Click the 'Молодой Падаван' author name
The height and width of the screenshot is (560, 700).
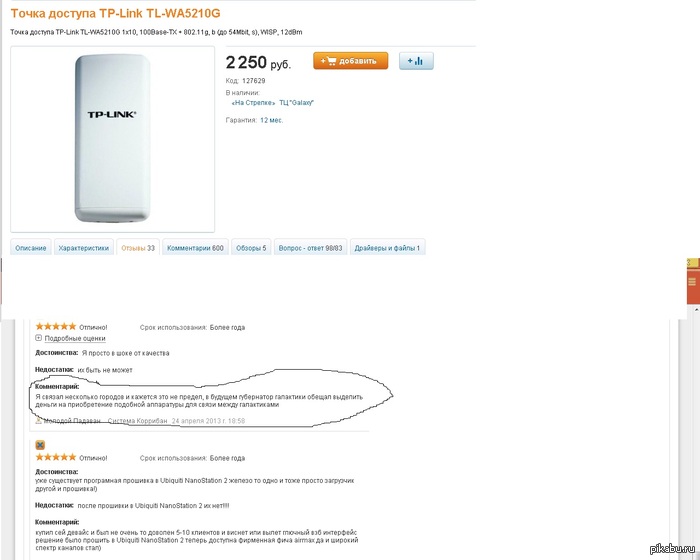click(x=72, y=421)
